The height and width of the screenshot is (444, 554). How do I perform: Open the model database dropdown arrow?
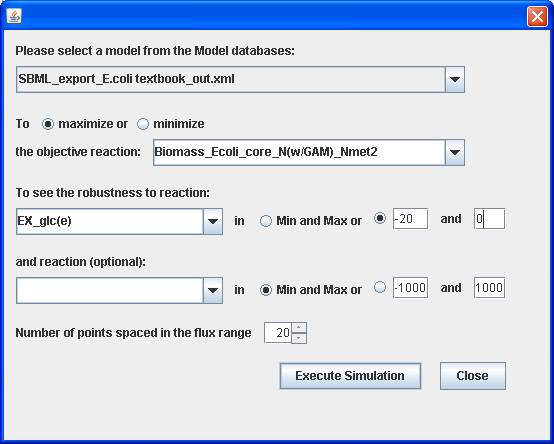click(x=455, y=79)
